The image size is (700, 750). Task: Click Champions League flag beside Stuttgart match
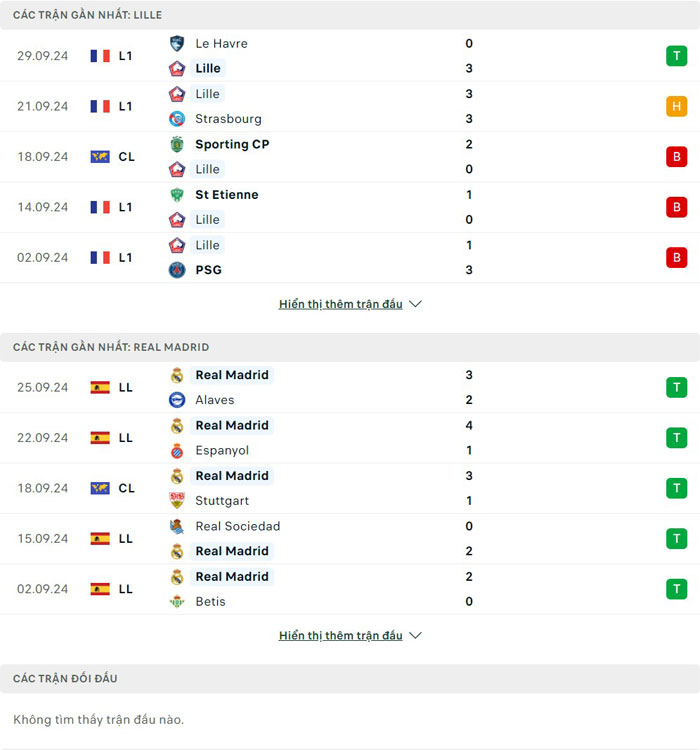tap(99, 488)
